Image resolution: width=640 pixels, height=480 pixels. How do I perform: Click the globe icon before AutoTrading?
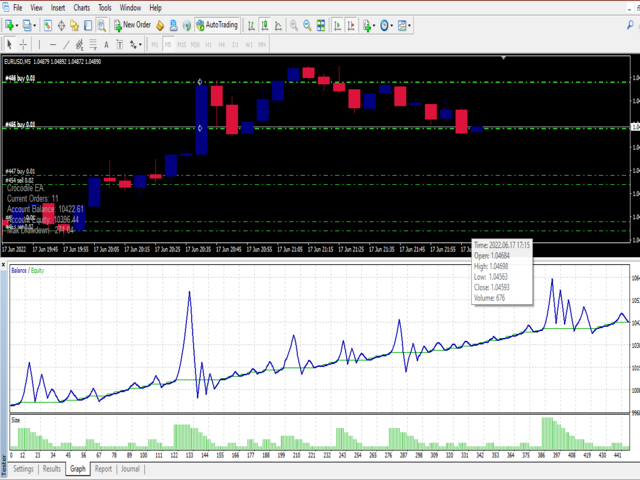click(187, 26)
